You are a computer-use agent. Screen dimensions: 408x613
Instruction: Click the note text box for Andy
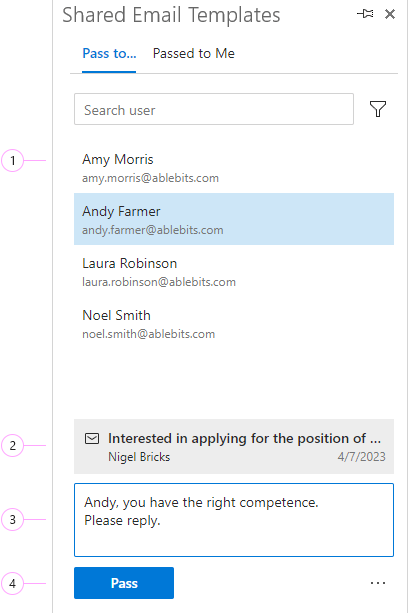[x=234, y=520]
